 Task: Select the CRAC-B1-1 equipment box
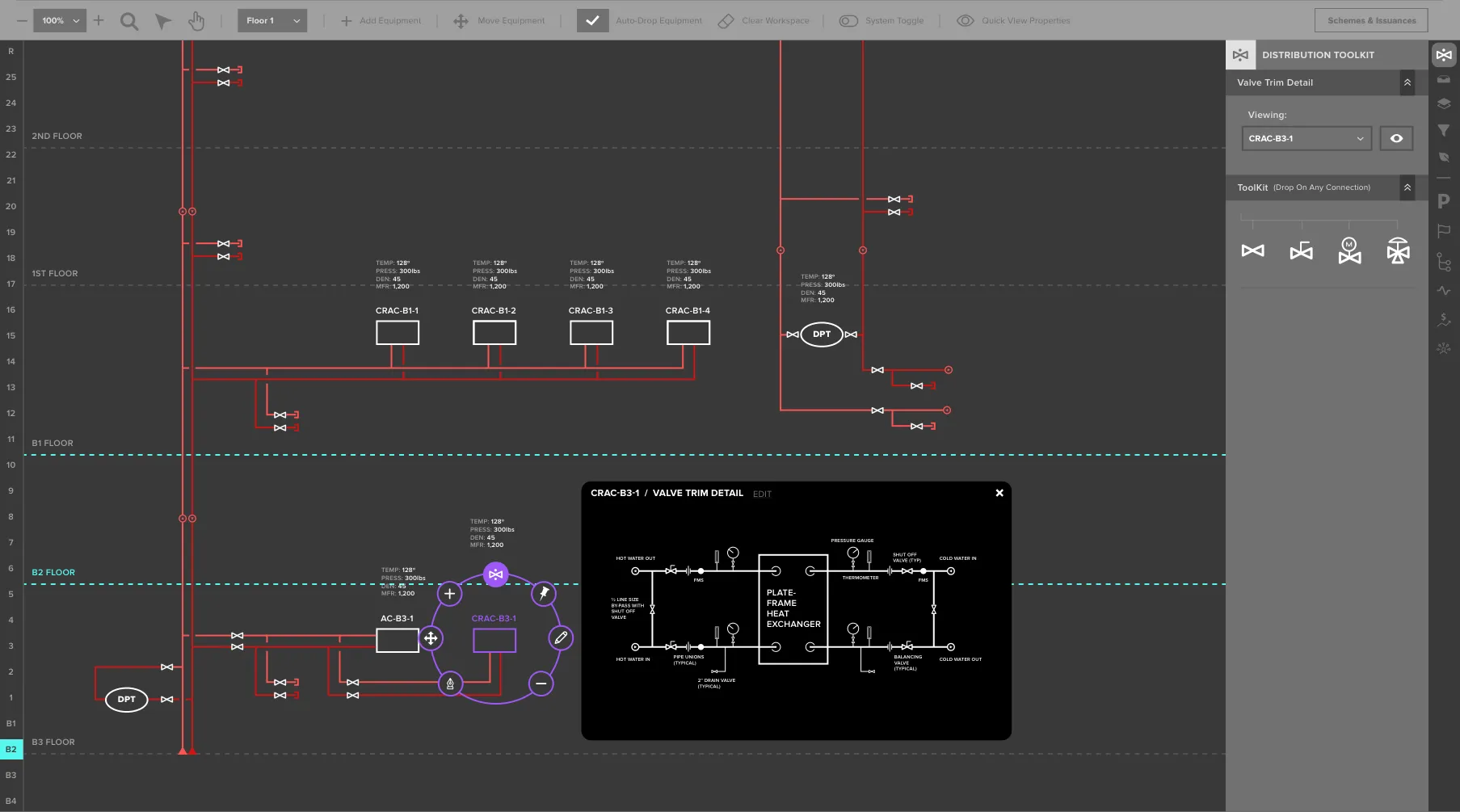tap(398, 333)
